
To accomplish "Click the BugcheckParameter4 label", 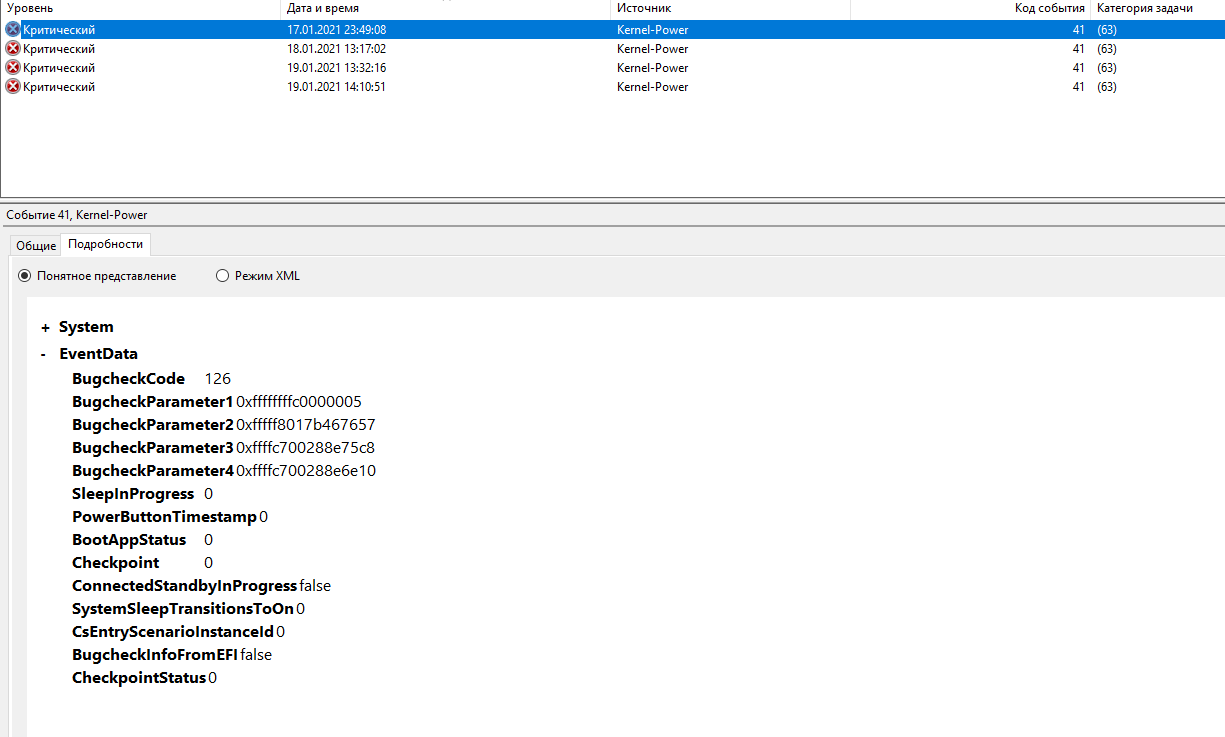I will pos(152,471).
